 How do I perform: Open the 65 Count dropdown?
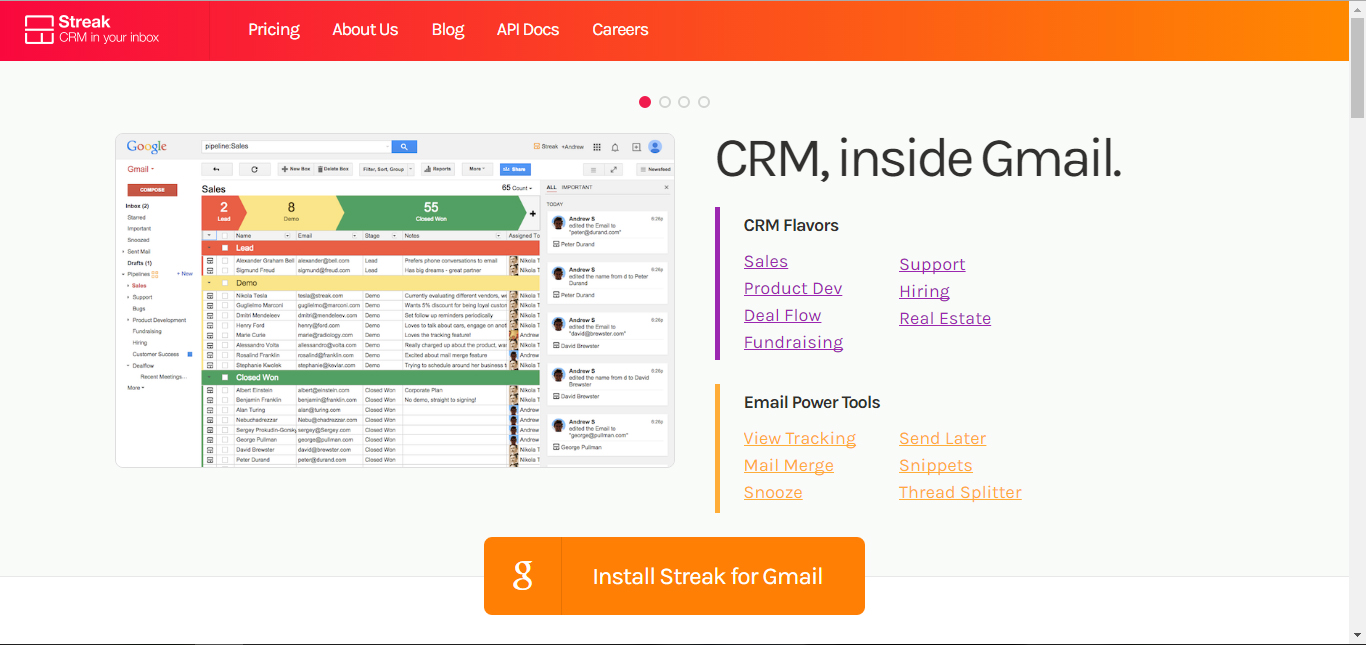(517, 188)
